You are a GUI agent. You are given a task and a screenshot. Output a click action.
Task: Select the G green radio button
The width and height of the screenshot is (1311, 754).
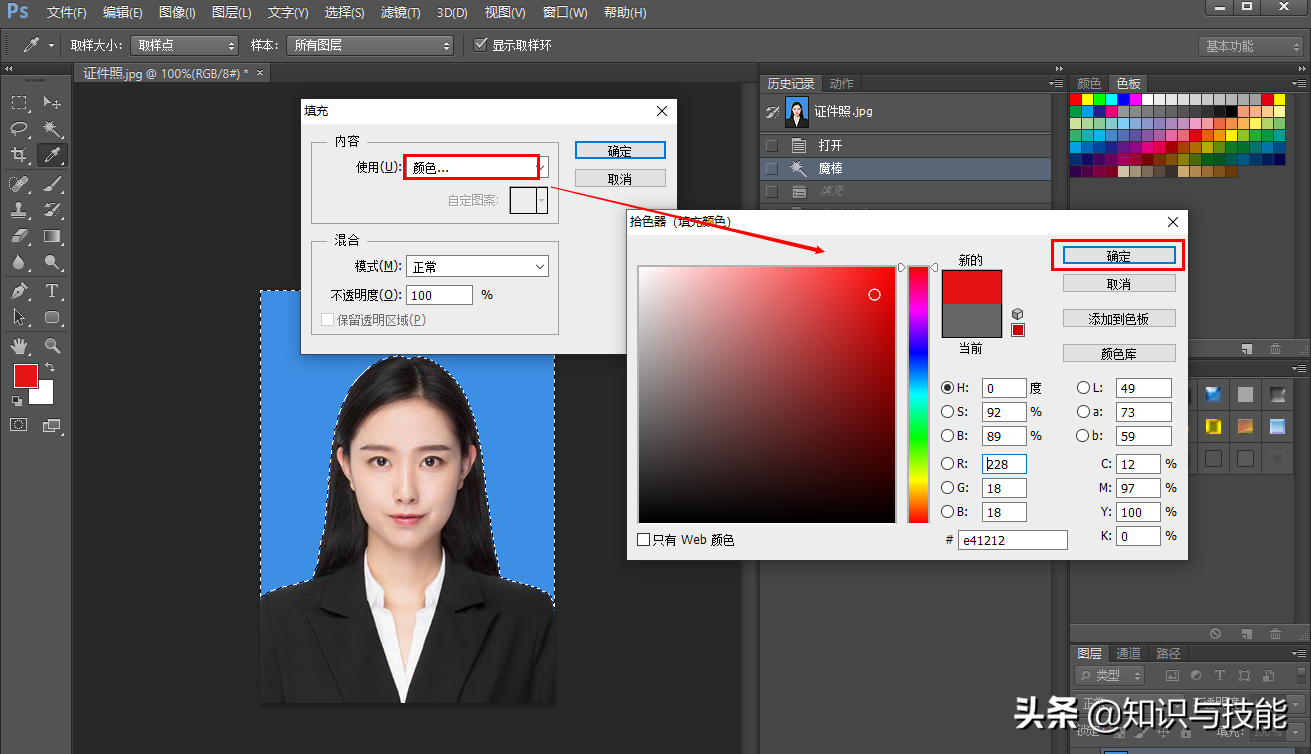click(947, 488)
